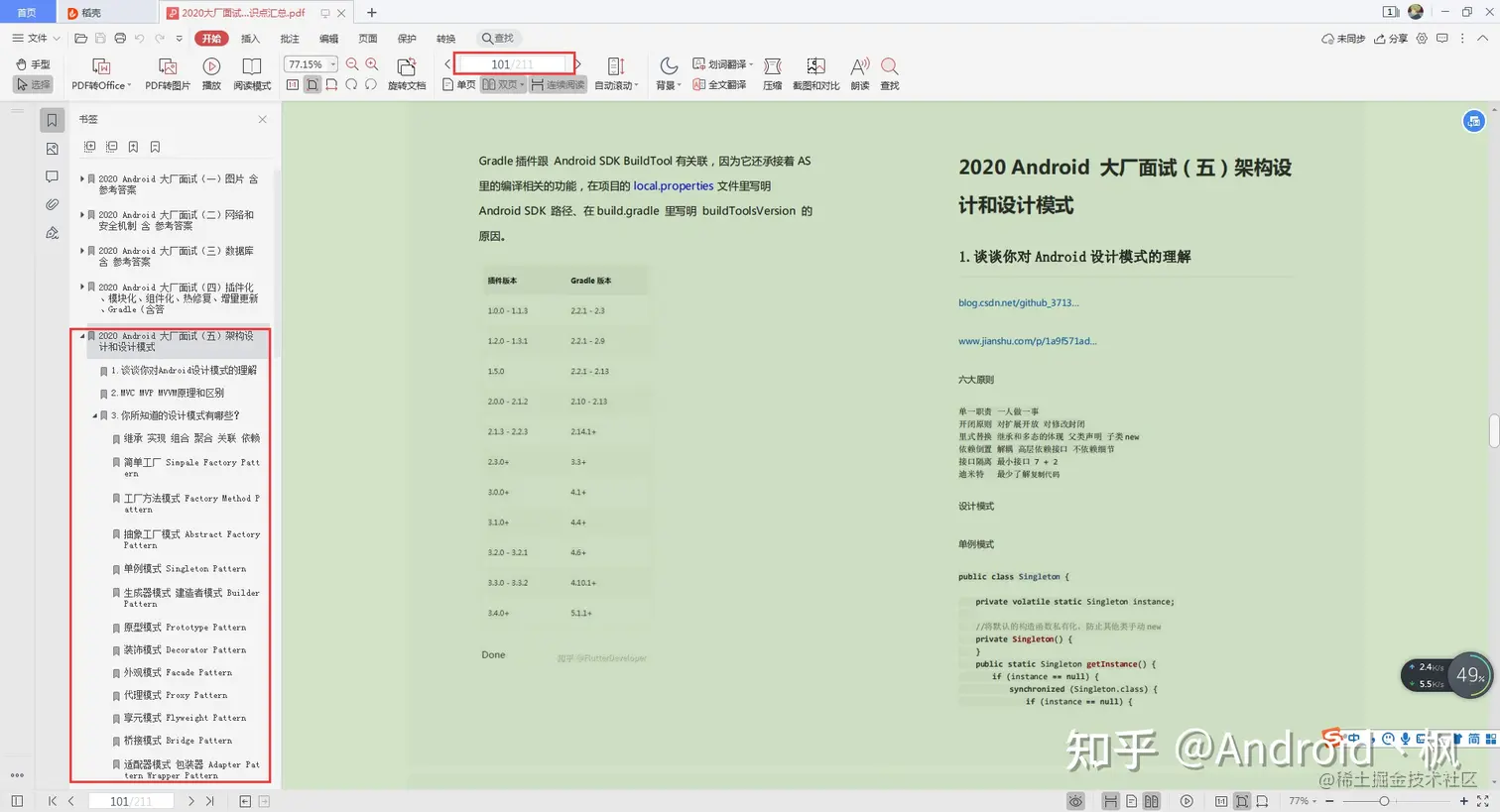Click the 分享 share button

1391,39
